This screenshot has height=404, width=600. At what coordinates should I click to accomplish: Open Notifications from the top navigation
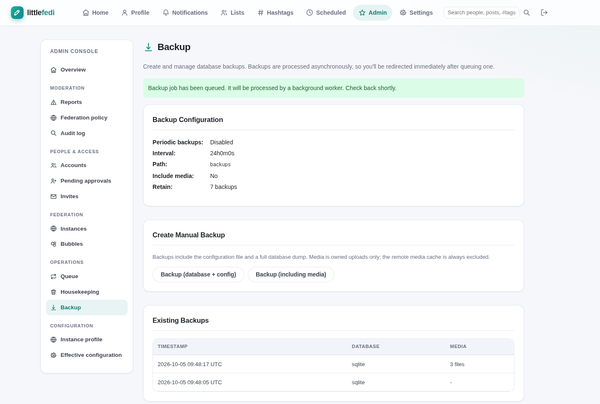tap(185, 13)
